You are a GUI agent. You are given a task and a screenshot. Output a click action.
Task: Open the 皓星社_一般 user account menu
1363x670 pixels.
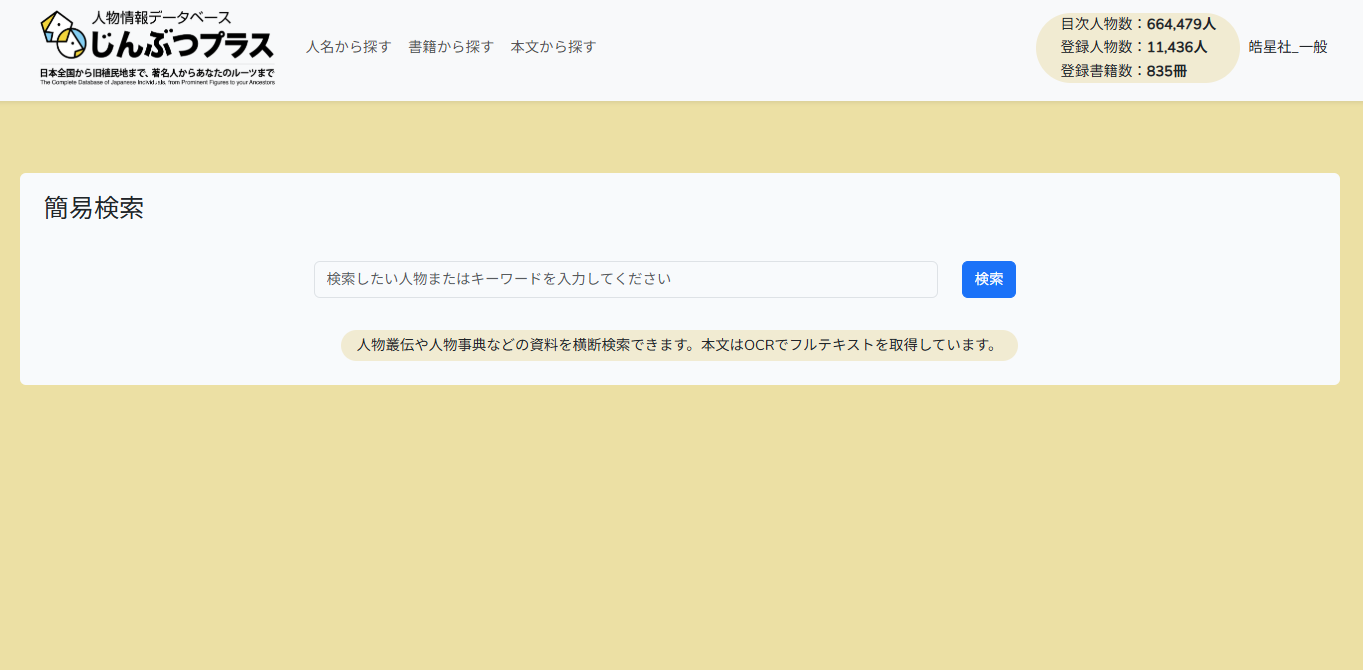tap(1288, 47)
